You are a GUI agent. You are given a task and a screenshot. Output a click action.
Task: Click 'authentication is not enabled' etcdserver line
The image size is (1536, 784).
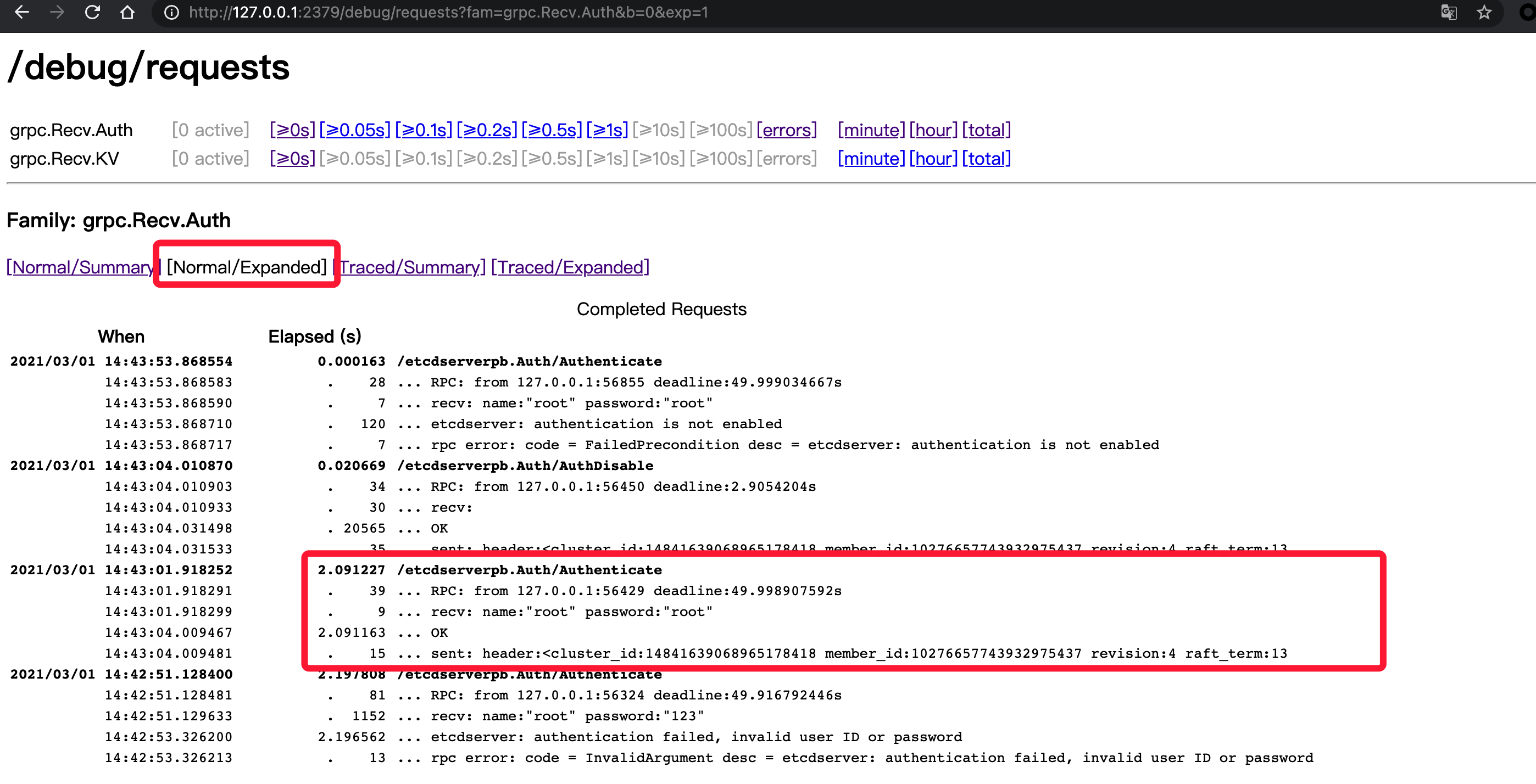(x=606, y=424)
